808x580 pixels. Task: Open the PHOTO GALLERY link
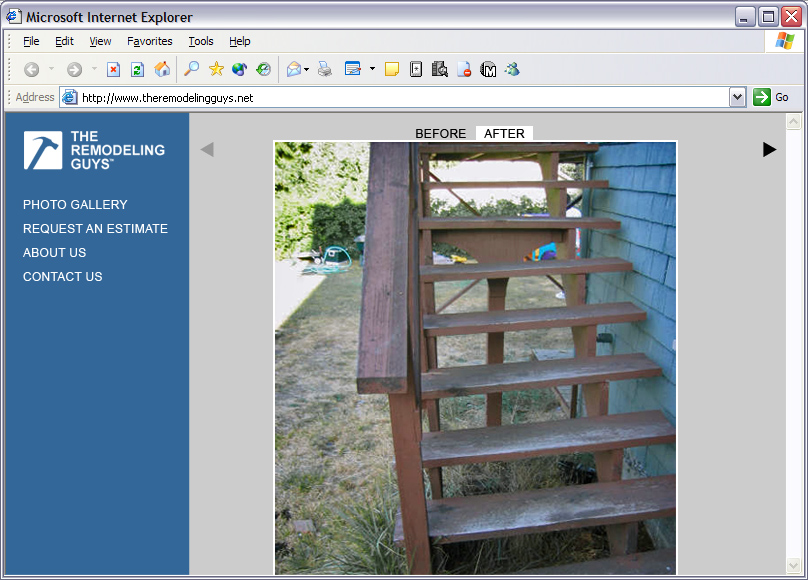75,205
